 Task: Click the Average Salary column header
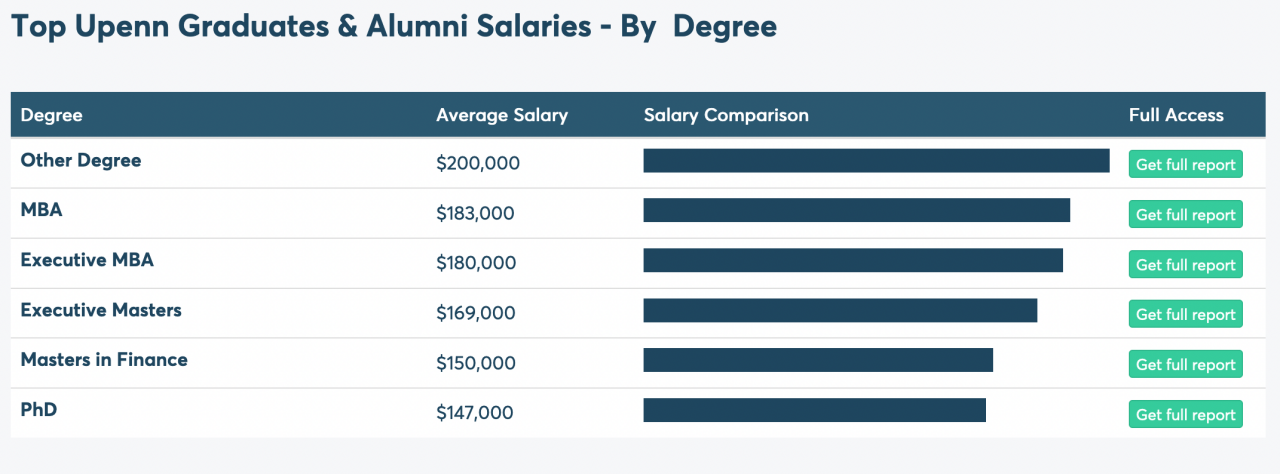(x=502, y=115)
